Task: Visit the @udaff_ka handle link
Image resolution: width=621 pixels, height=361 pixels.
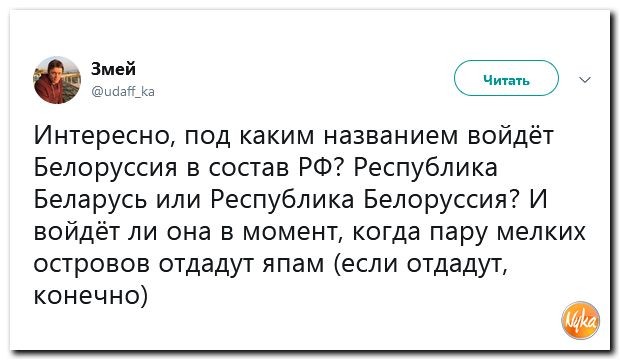Action: [123, 92]
